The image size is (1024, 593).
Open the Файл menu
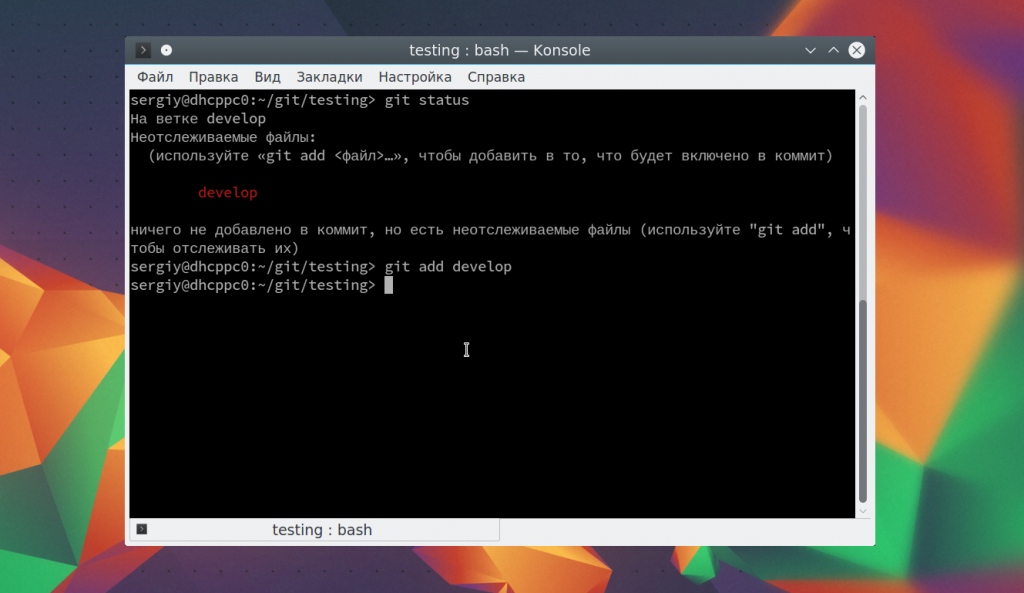(155, 77)
